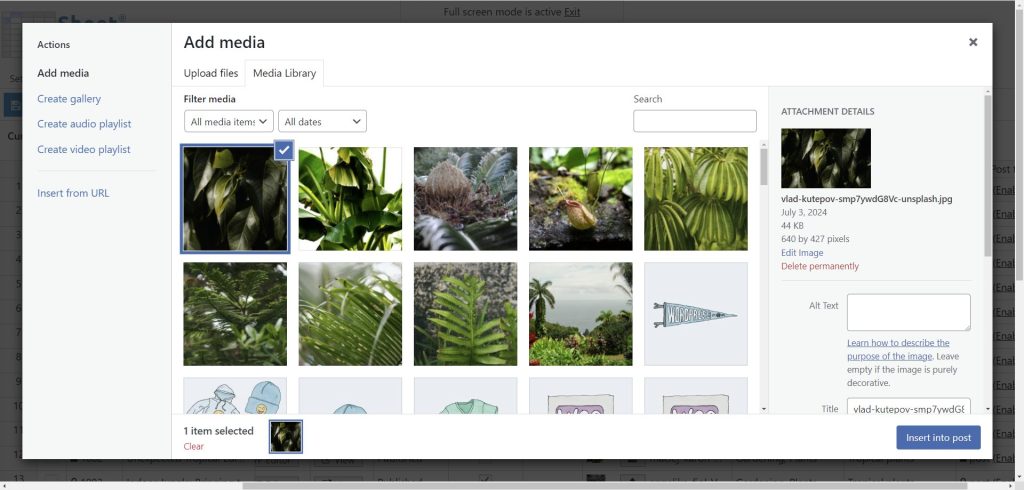The height and width of the screenshot is (490, 1024).
Task: Select the striped green leaves thumbnail
Action: point(695,199)
